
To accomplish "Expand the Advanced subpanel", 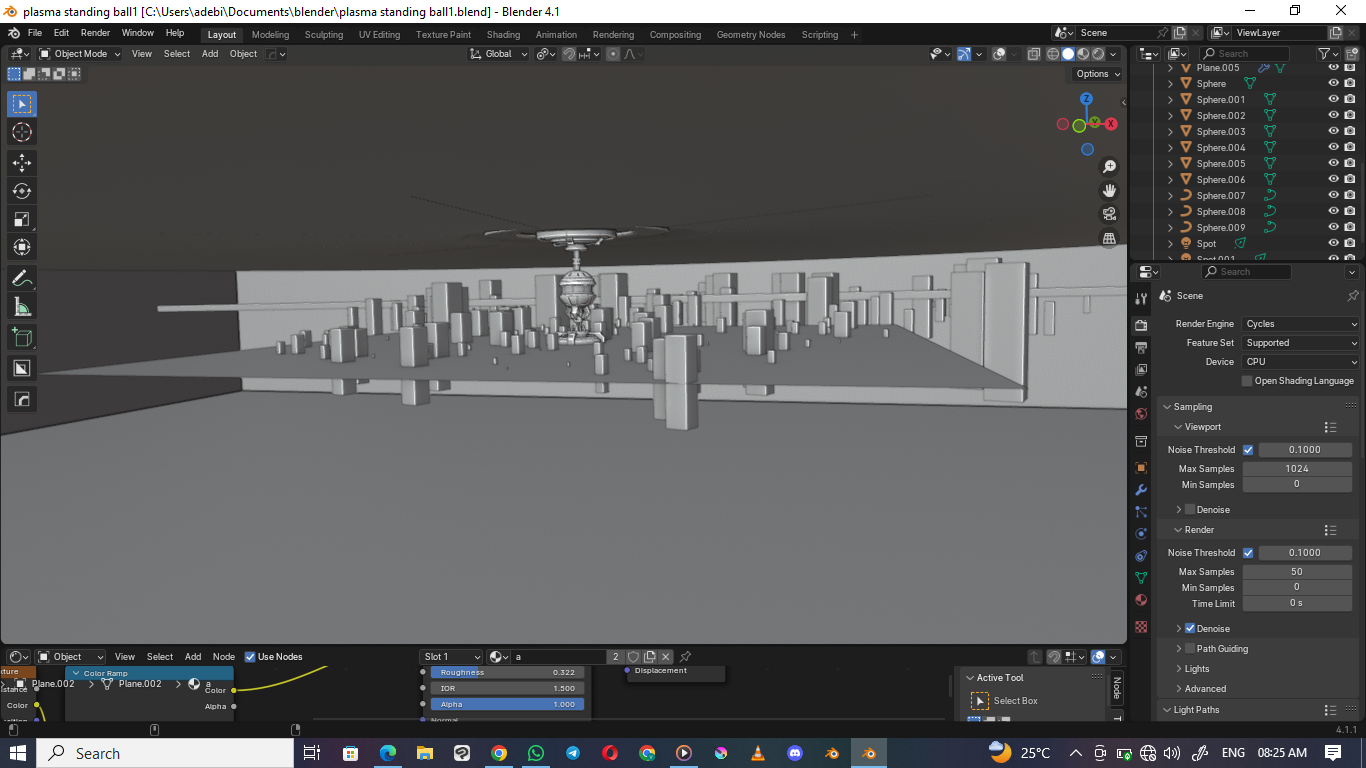I will point(1204,689).
